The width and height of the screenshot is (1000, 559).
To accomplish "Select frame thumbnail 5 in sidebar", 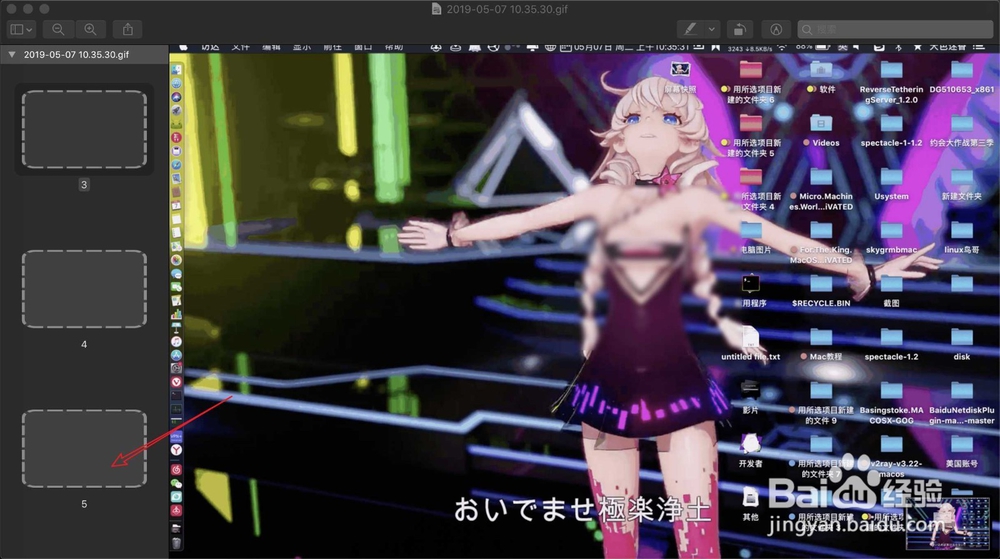I will point(84,449).
